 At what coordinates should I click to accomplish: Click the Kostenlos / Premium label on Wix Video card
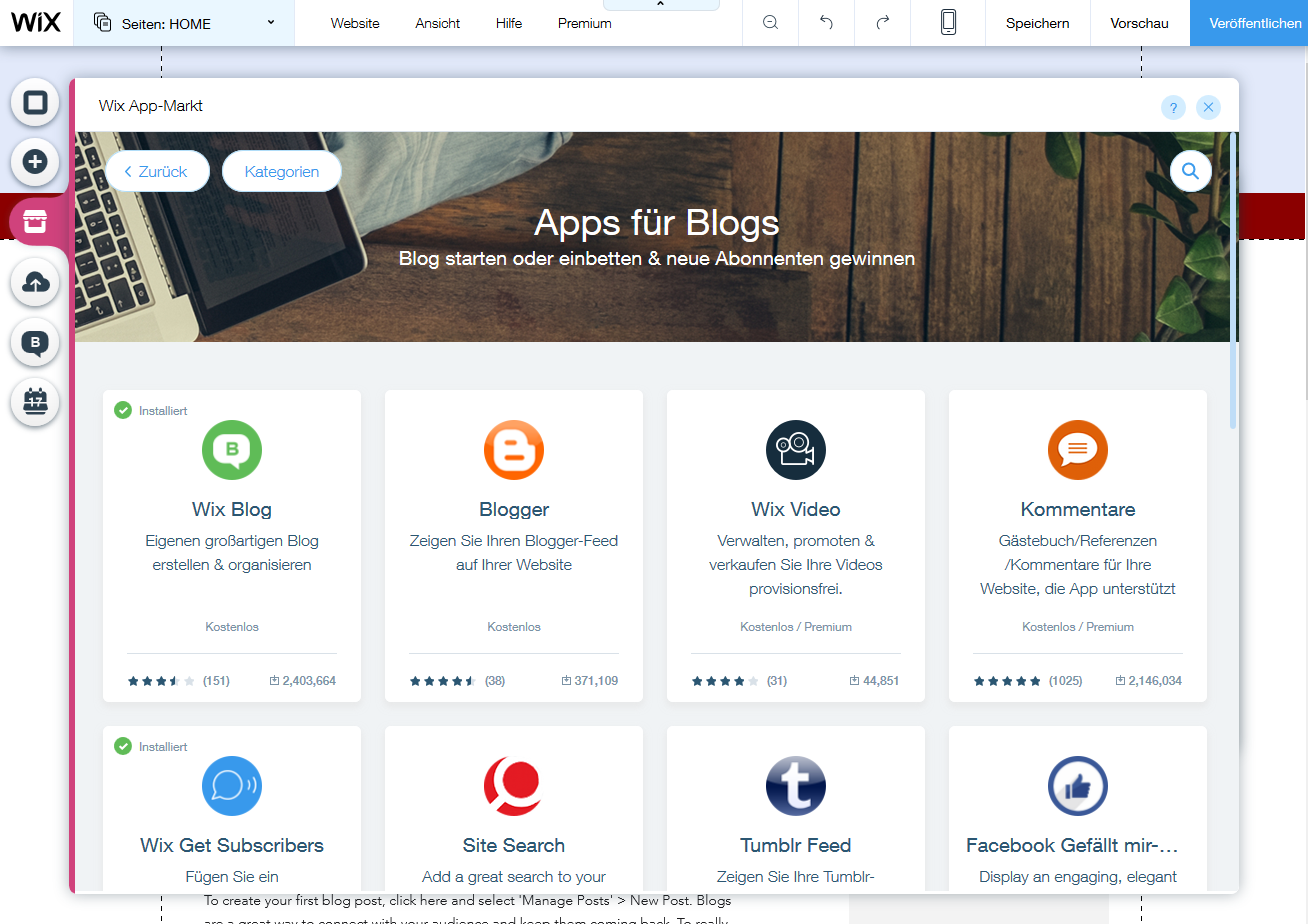pyautogui.click(x=796, y=627)
